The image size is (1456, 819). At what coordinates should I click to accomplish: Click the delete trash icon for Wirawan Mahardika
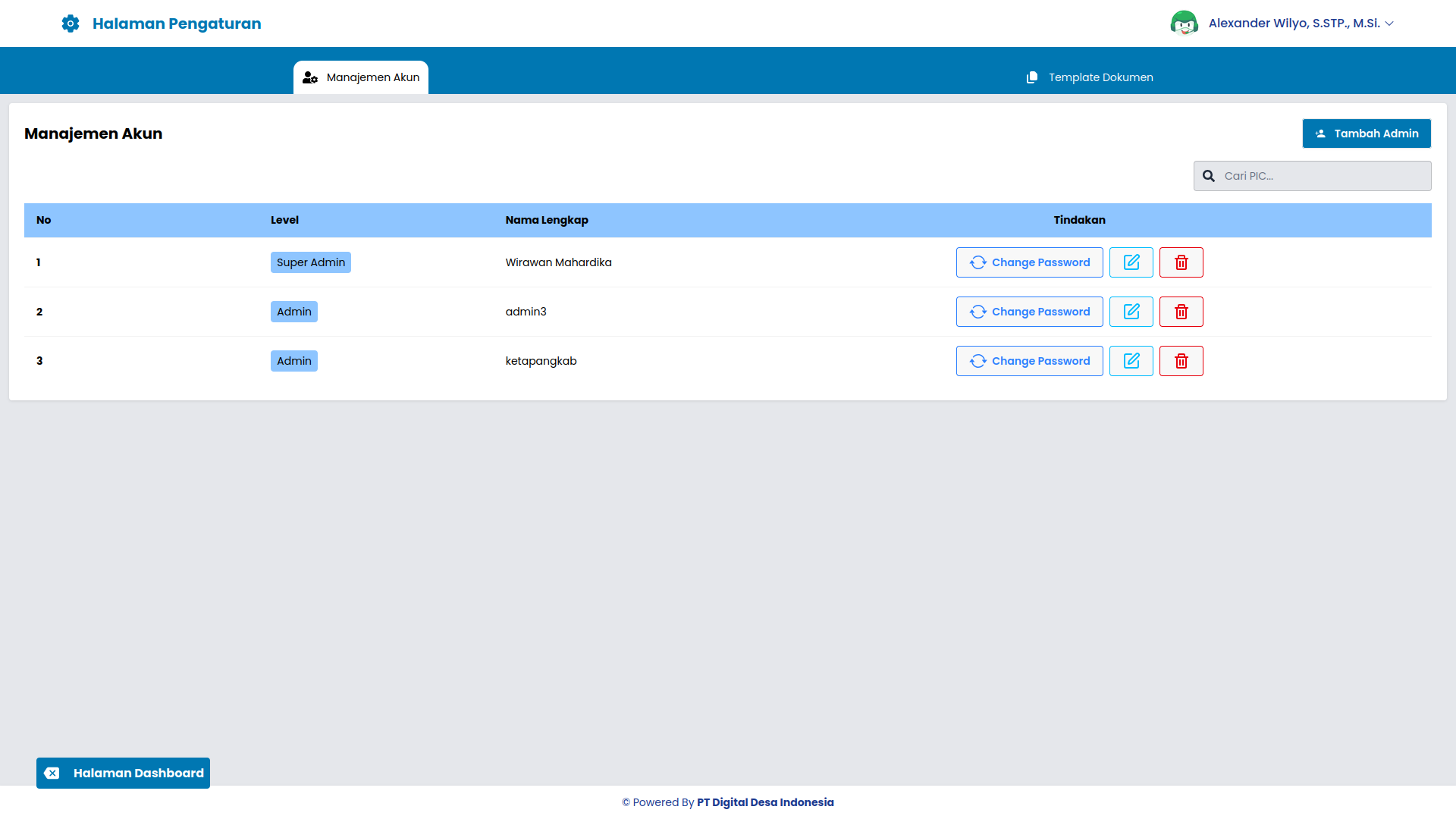[x=1181, y=262]
